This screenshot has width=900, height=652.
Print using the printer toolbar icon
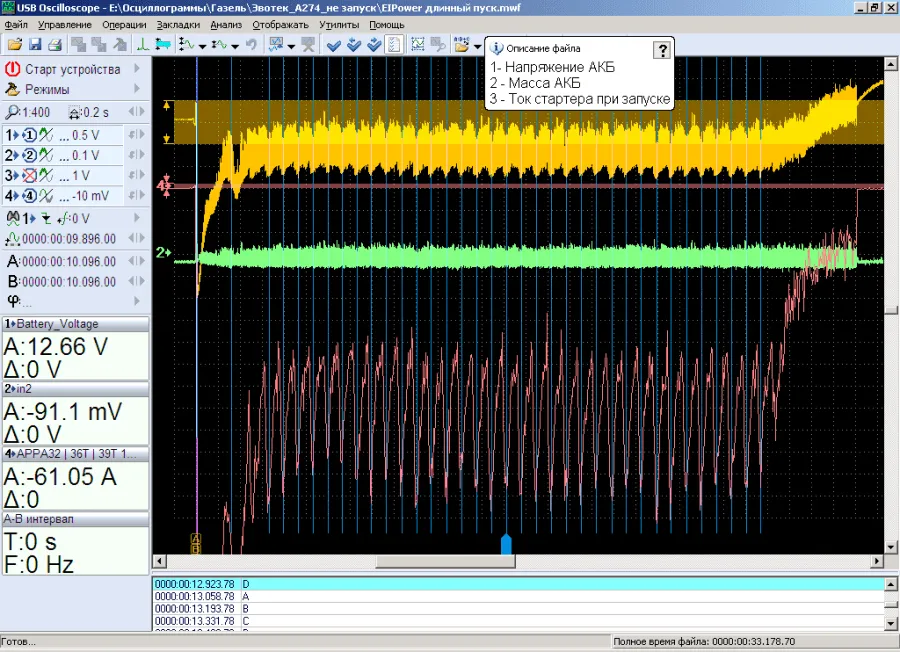[x=55, y=45]
